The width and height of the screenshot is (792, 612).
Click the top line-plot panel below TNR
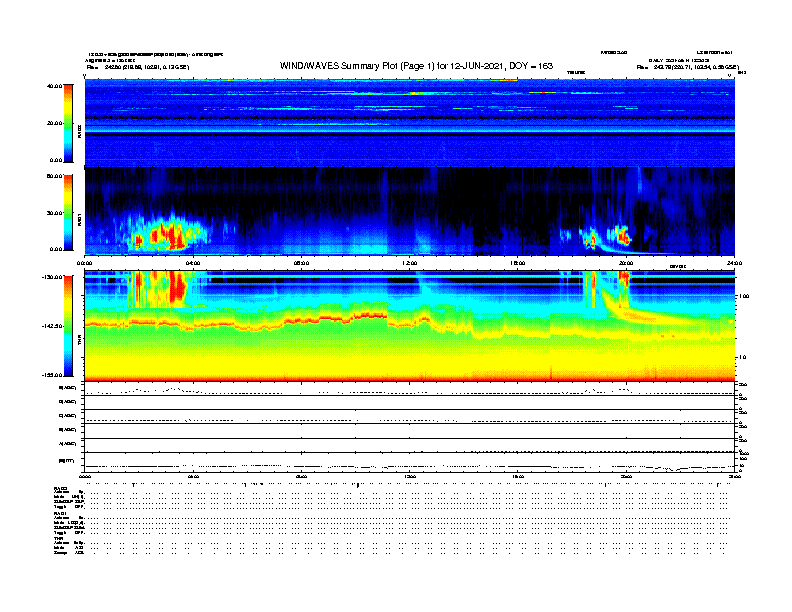tap(409, 389)
